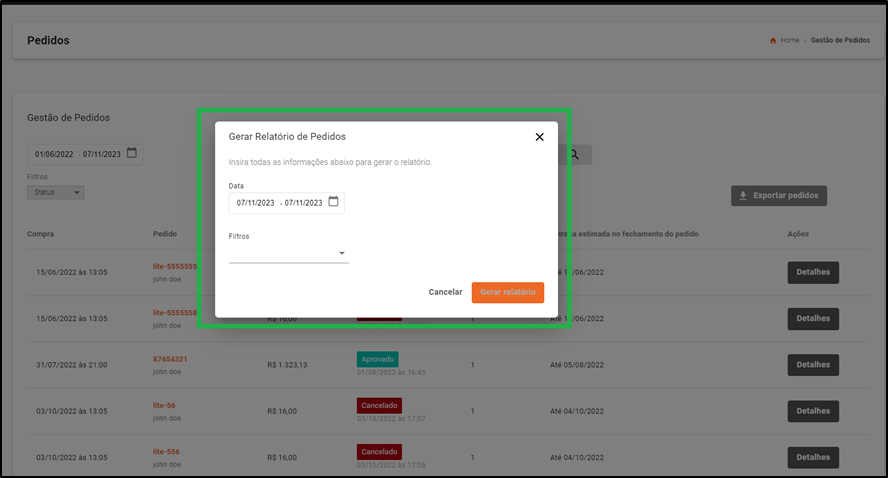This screenshot has width=888, height=478.
Task: Open order link lite-556
Action: (166, 452)
